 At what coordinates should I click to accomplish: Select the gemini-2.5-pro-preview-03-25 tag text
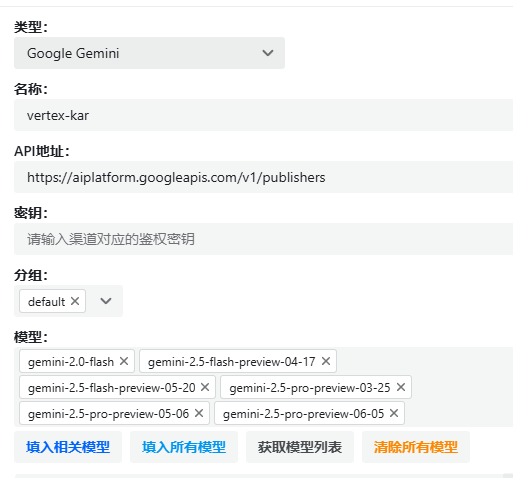[310, 388]
